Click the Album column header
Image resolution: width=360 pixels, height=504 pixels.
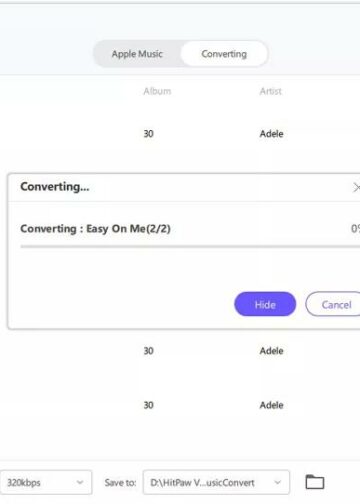[x=157, y=91]
